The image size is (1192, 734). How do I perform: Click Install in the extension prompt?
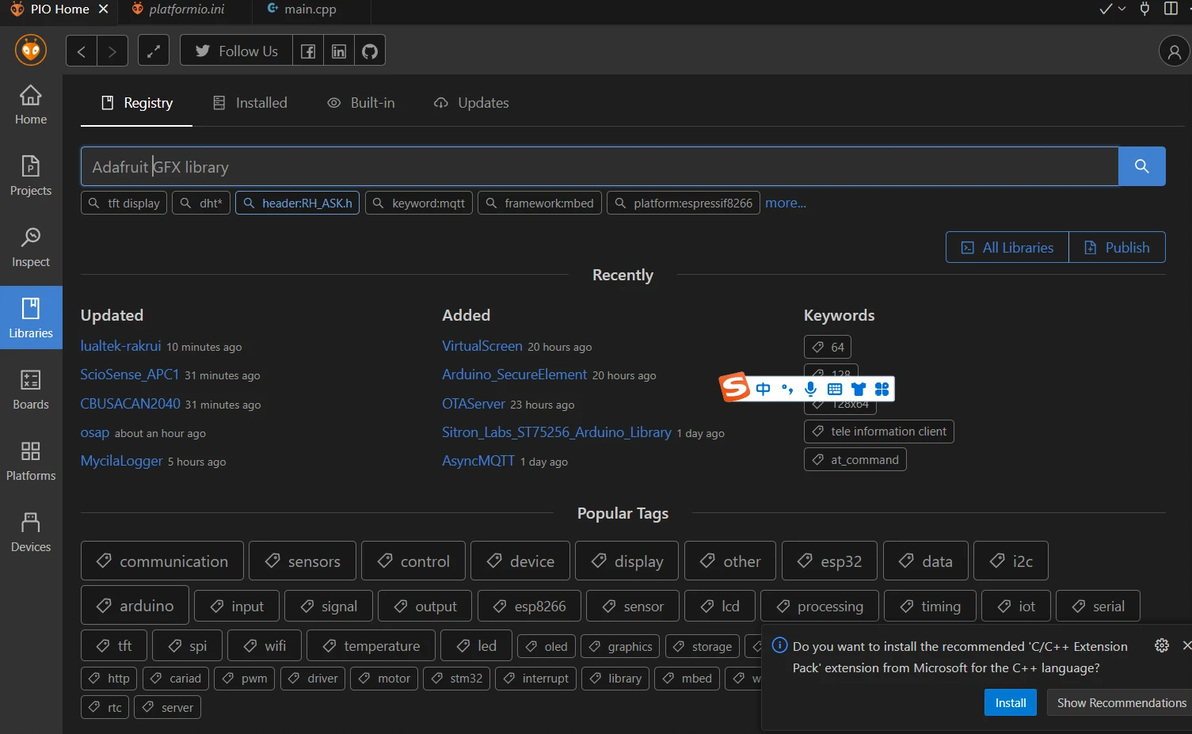click(x=1010, y=703)
